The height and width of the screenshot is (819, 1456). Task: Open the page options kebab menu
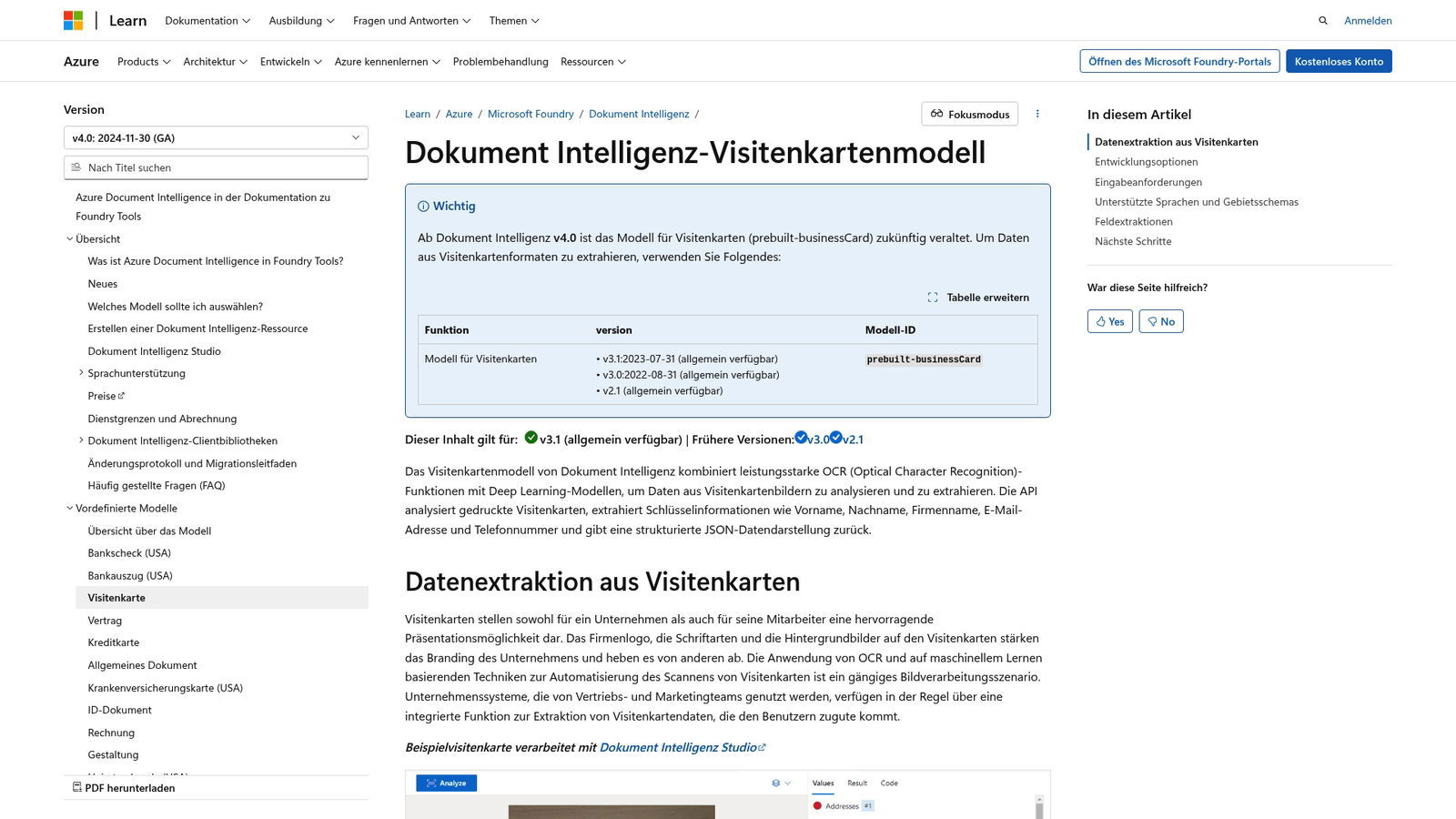pos(1037,113)
